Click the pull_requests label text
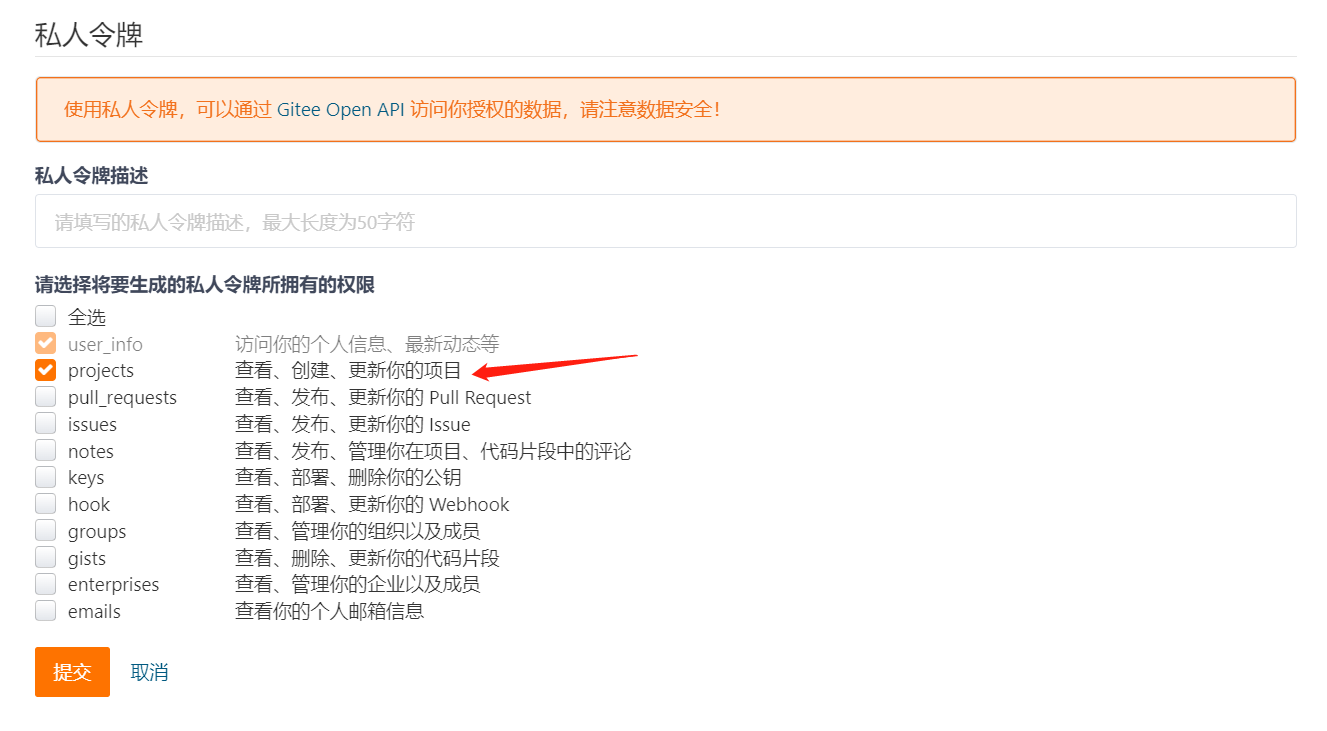The height and width of the screenshot is (731, 1327). tap(122, 398)
